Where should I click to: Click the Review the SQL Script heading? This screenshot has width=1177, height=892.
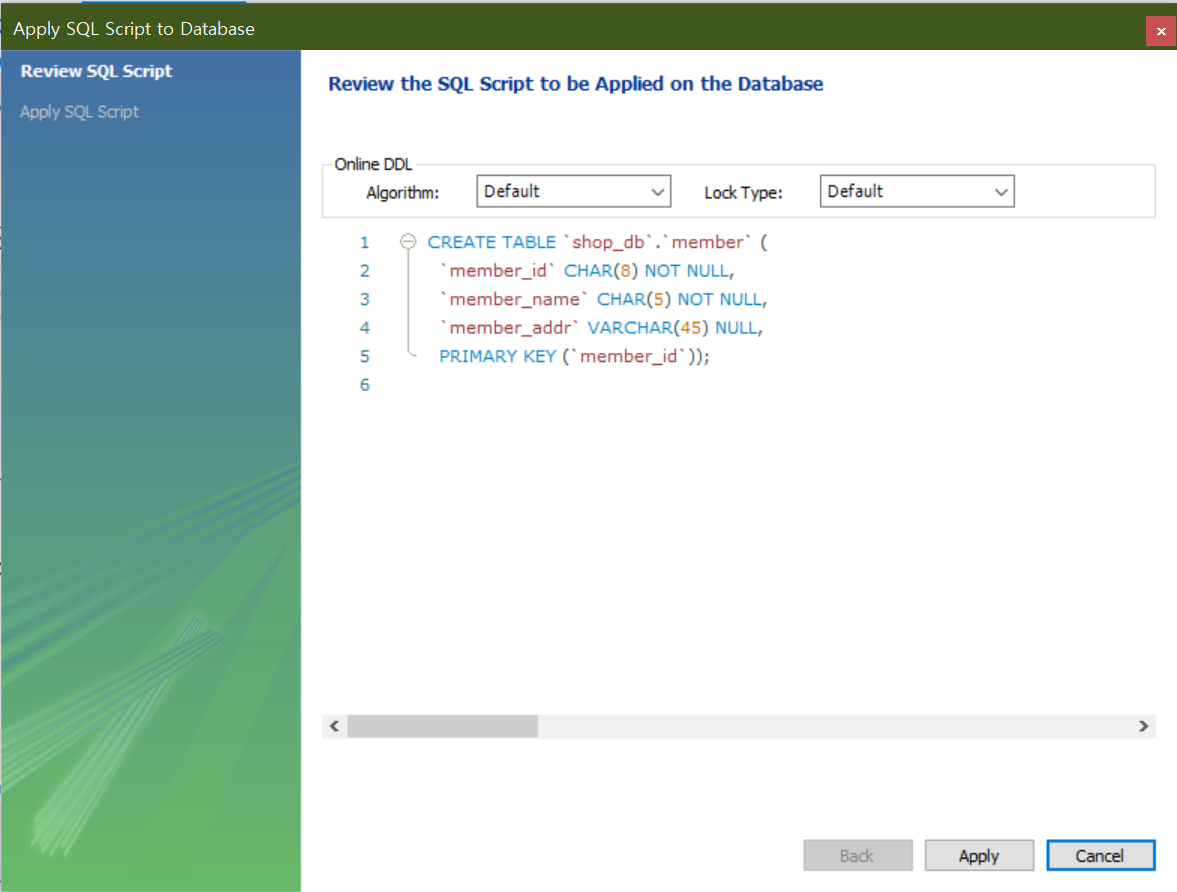pyautogui.click(x=576, y=83)
